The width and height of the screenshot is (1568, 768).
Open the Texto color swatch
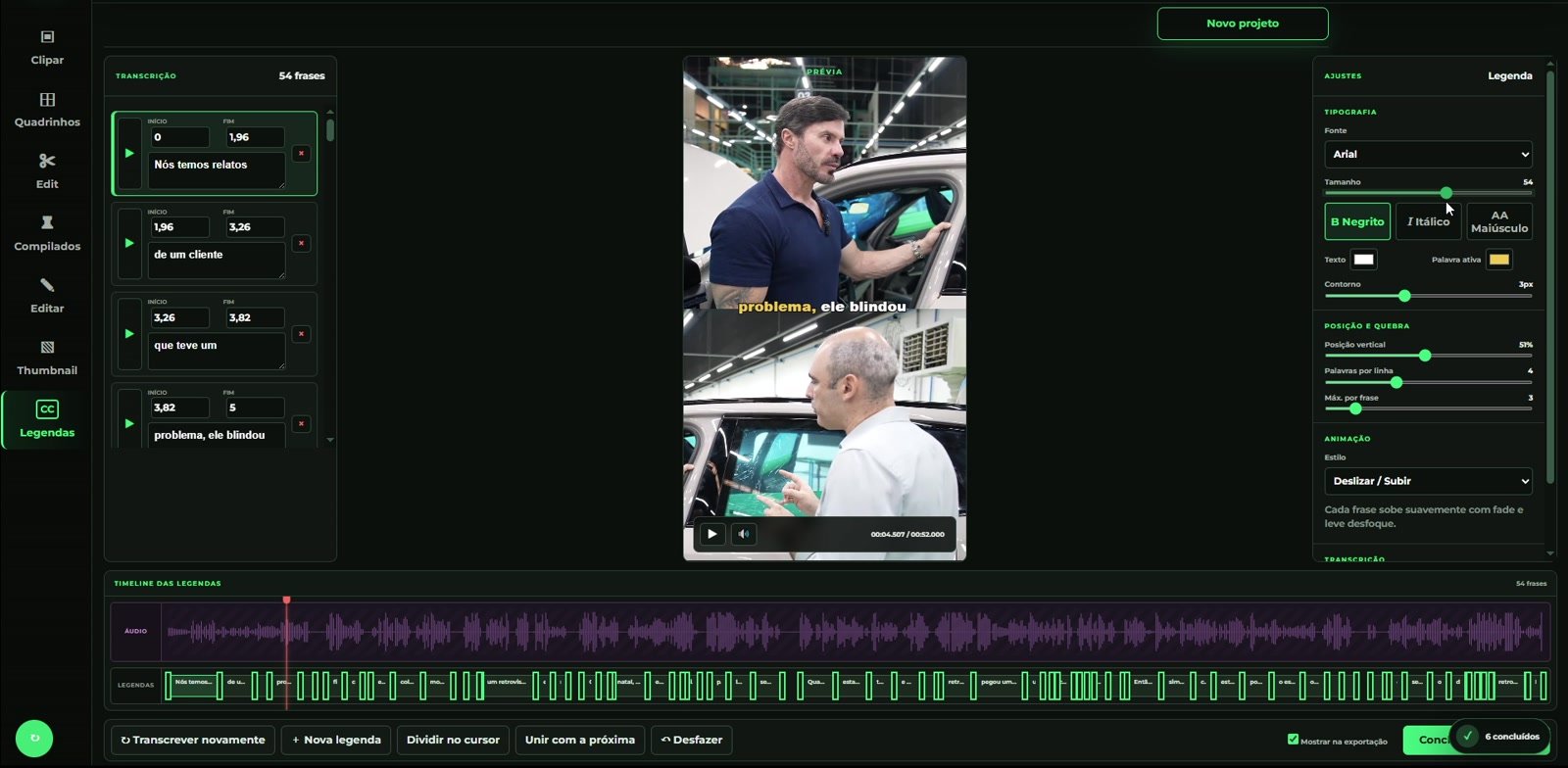coord(1363,260)
